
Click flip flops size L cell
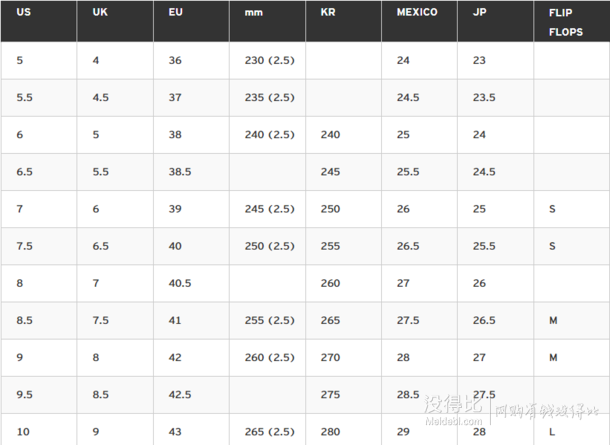pos(572,430)
